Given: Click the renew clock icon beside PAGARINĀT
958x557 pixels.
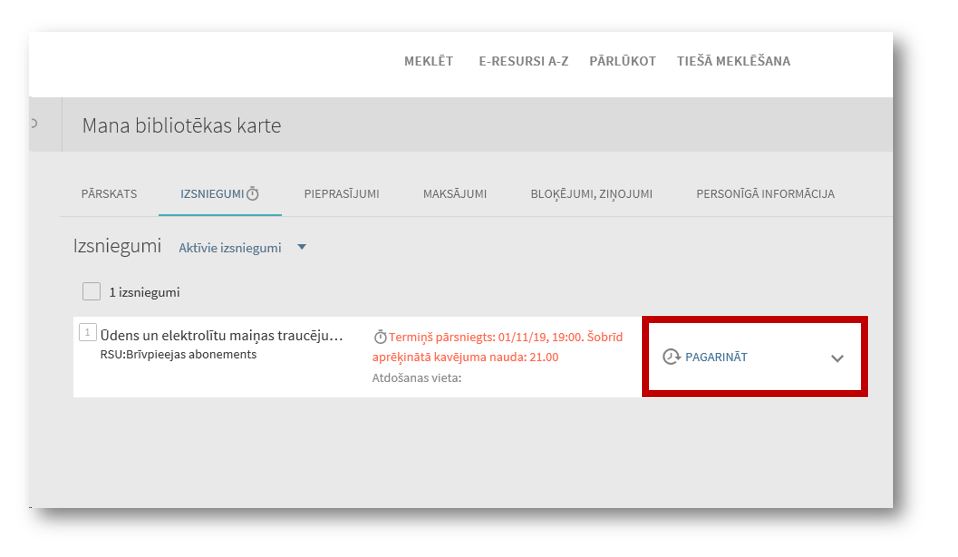Looking at the screenshot, I should tap(671, 357).
